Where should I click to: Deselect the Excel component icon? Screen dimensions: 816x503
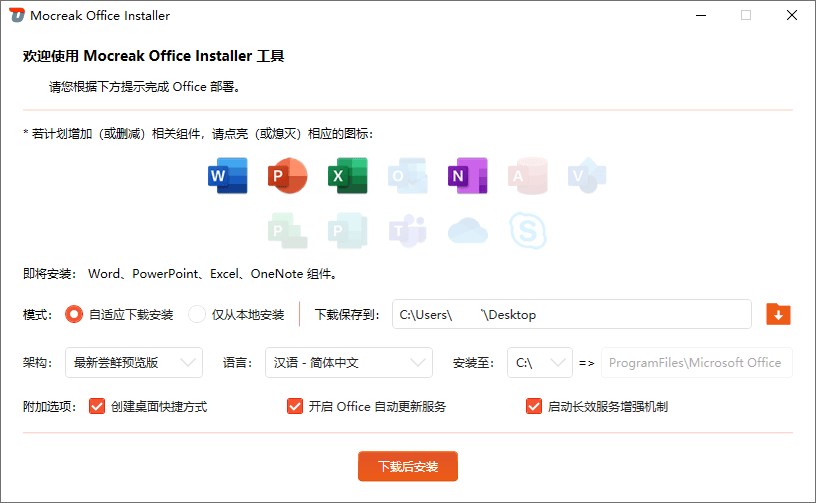[347, 176]
